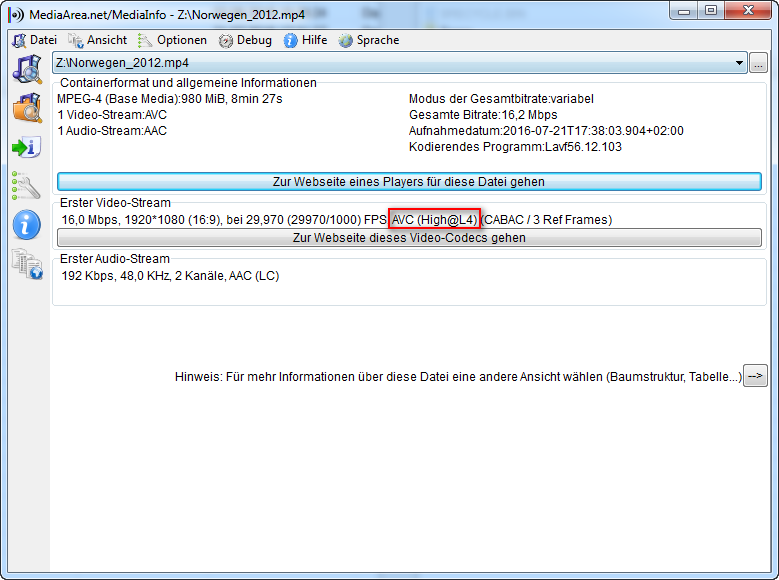Maximize the MediaInfo window

click(x=711, y=11)
